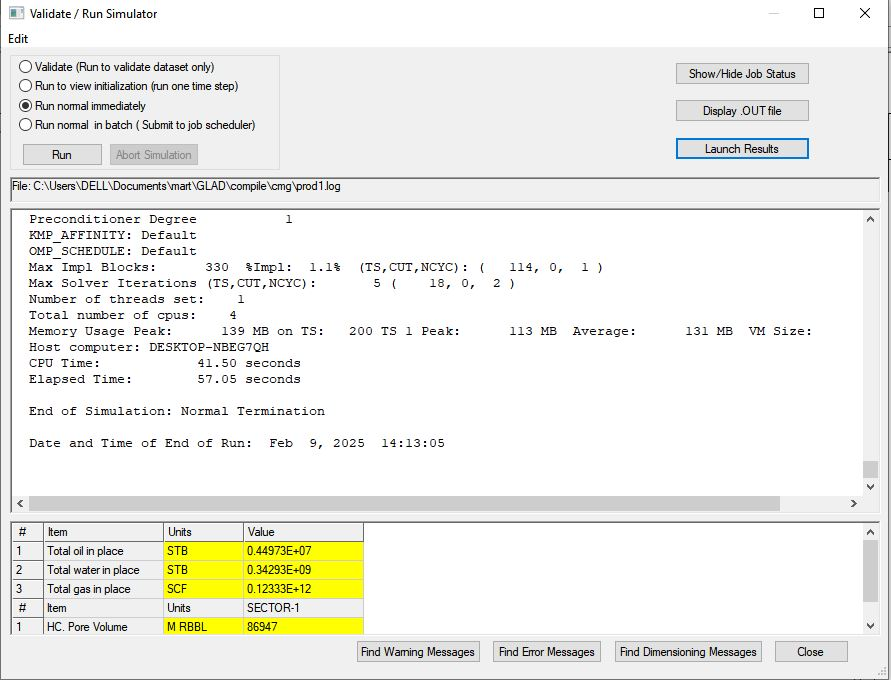Screen dimensions: 891x680
Task: Click the 'Elapsed Time' log line
Action: (165, 379)
